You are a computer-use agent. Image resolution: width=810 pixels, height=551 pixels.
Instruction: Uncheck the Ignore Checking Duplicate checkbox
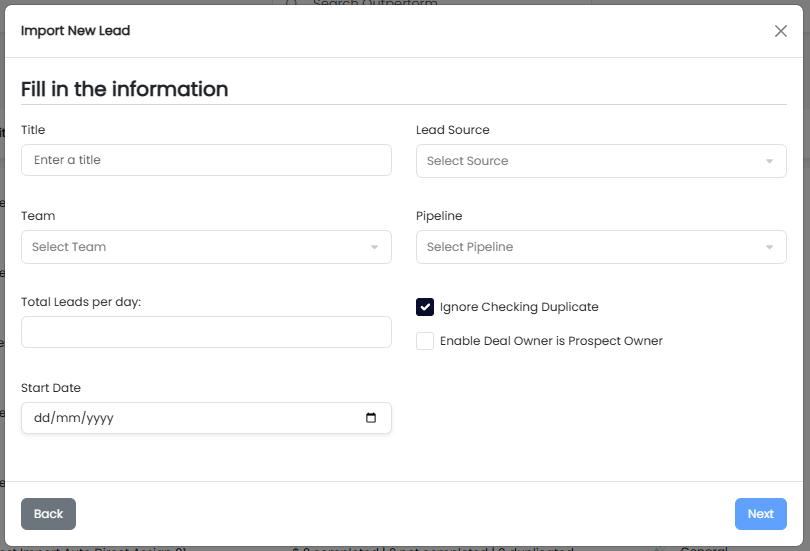click(425, 307)
